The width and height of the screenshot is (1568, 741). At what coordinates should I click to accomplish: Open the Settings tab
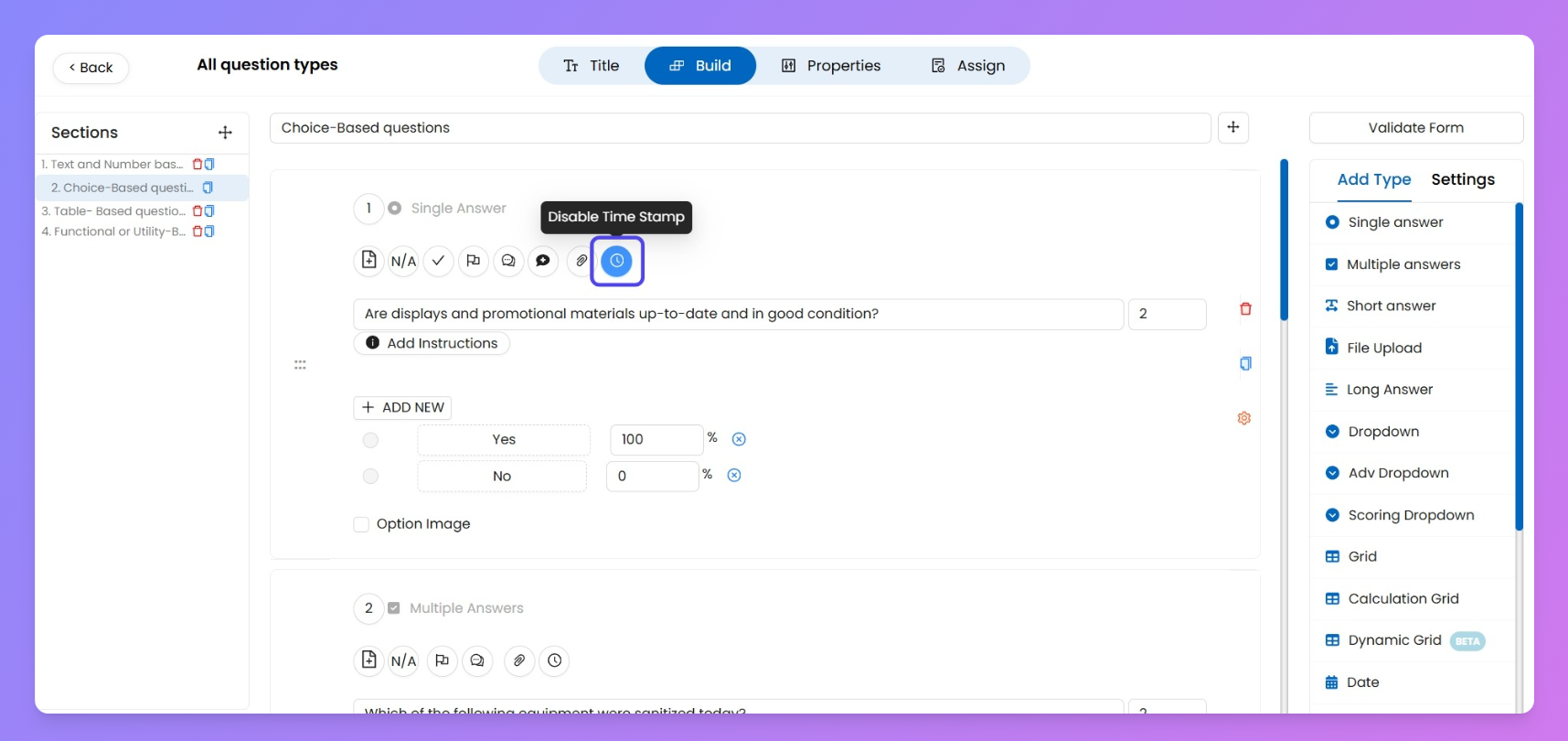(1463, 180)
